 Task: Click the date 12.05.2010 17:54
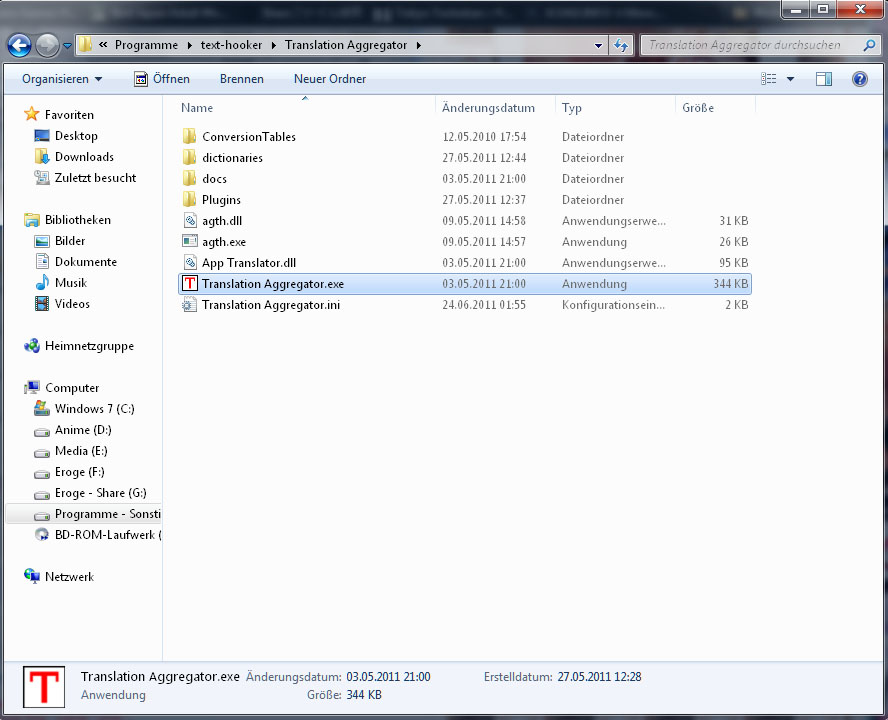click(x=484, y=137)
